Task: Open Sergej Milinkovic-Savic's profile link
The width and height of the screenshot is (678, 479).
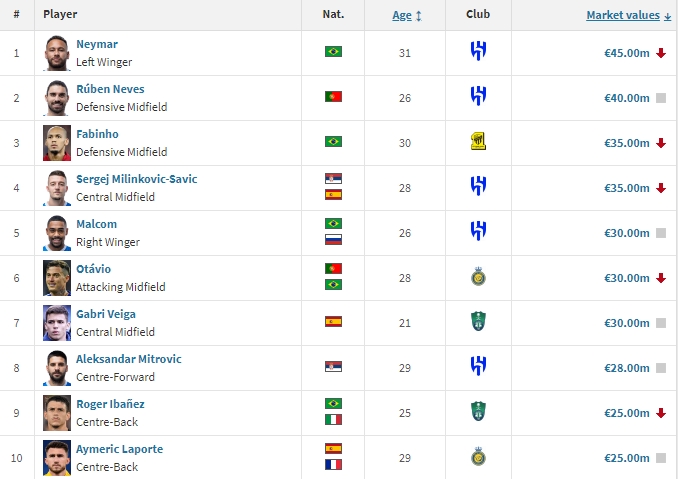Action: click(x=136, y=179)
